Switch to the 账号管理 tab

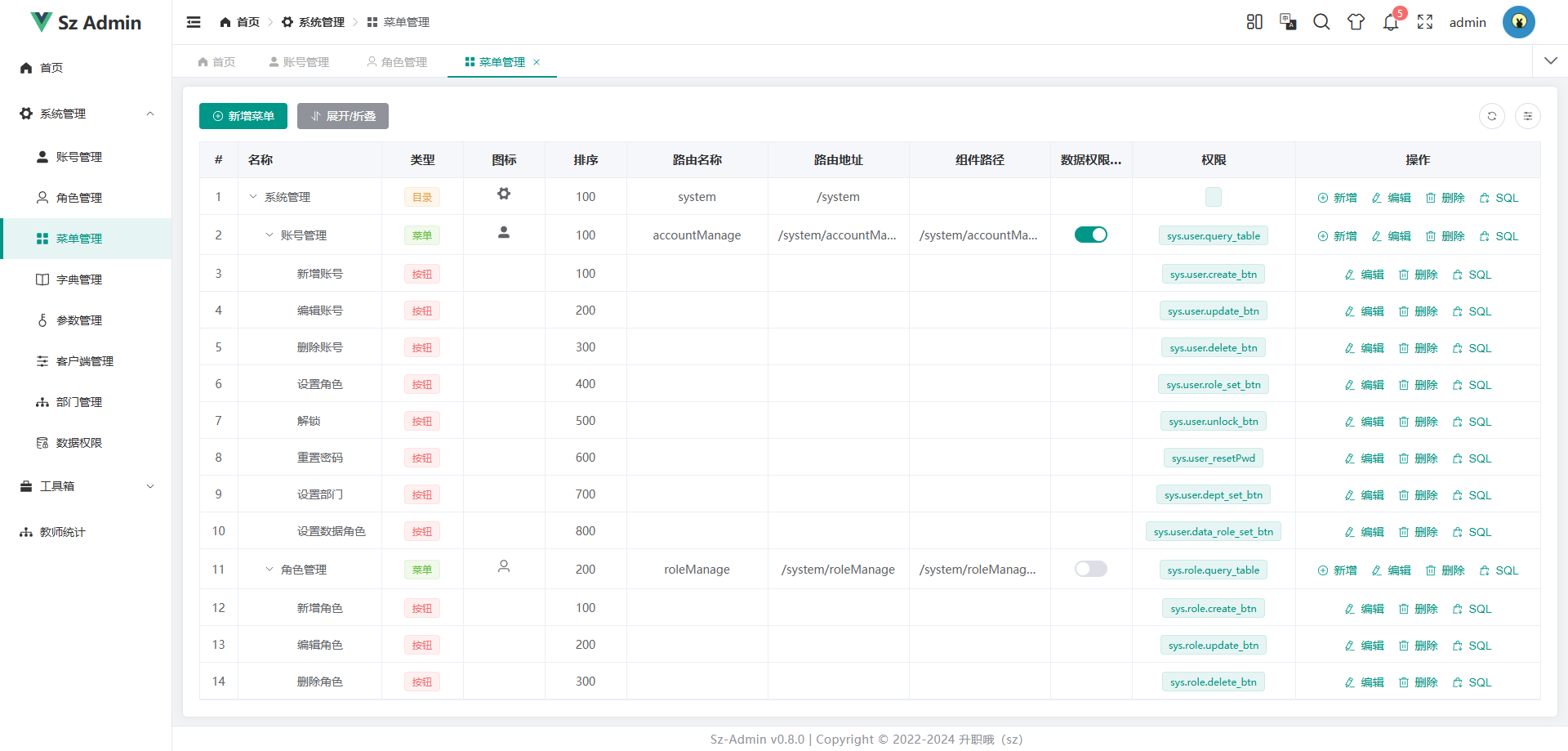pyautogui.click(x=299, y=62)
